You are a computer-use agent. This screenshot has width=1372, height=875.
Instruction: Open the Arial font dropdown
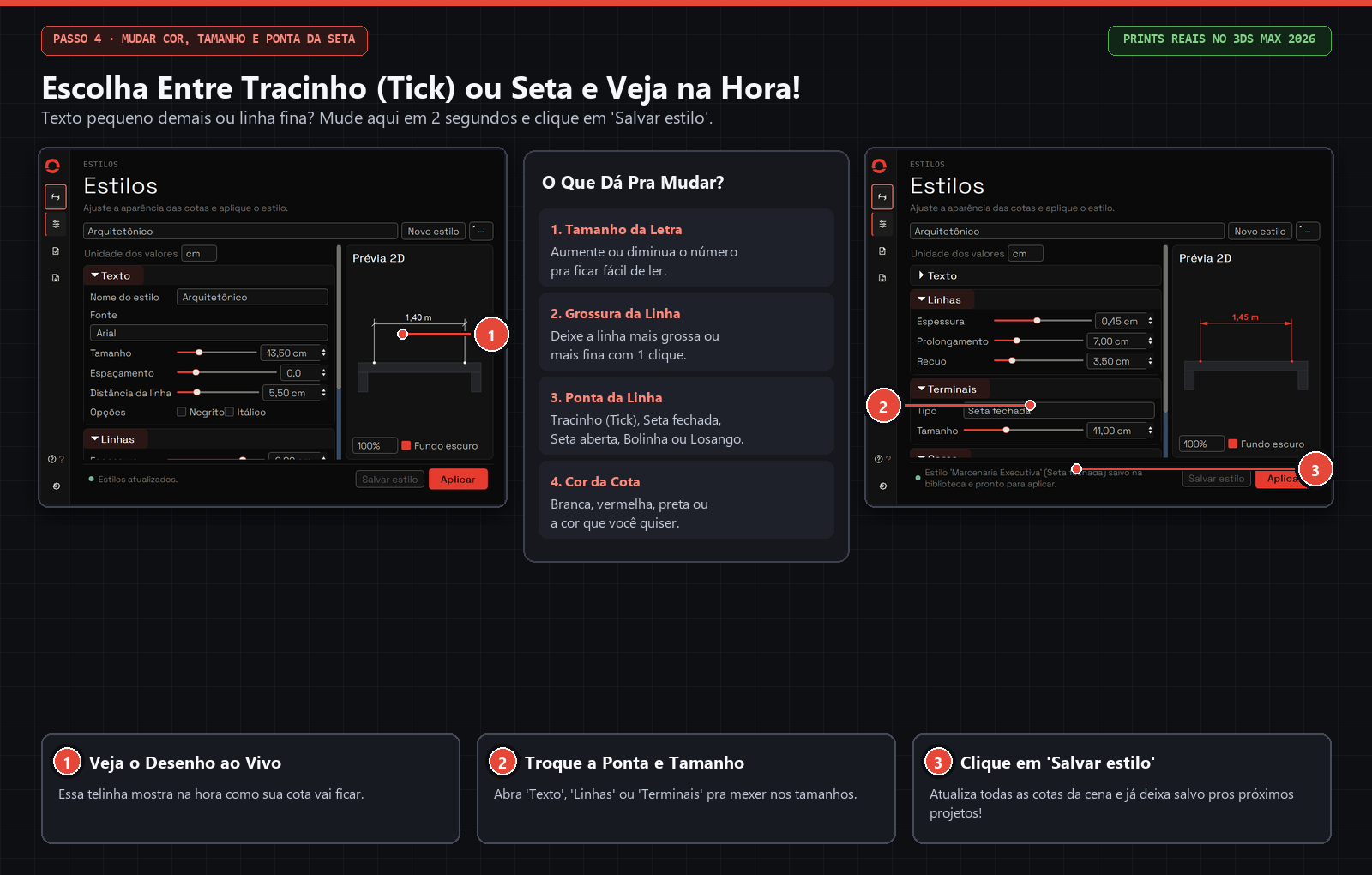point(209,333)
